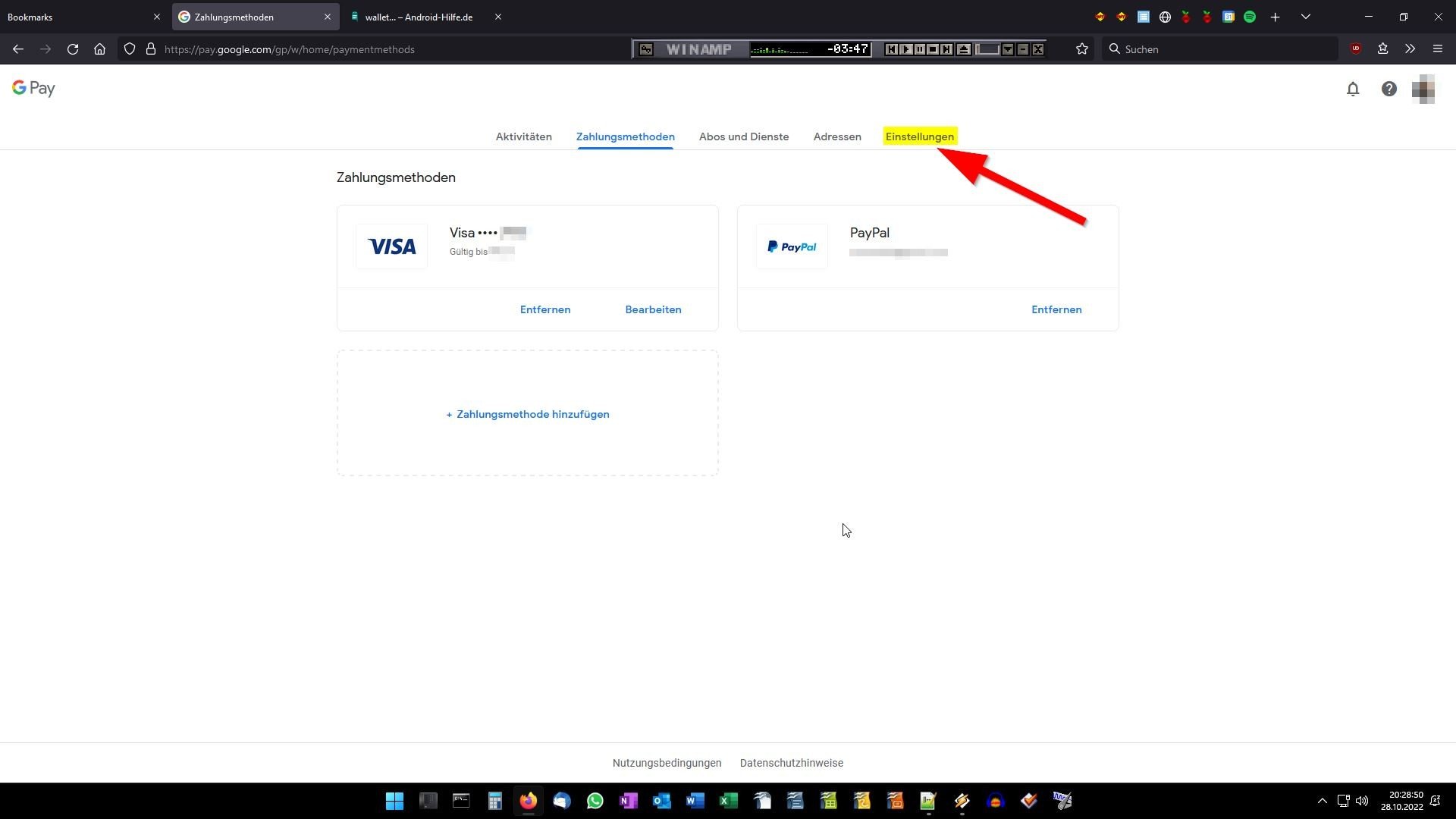Image resolution: width=1456 pixels, height=819 pixels.
Task: Click the Winamp play button
Action: [x=906, y=49]
